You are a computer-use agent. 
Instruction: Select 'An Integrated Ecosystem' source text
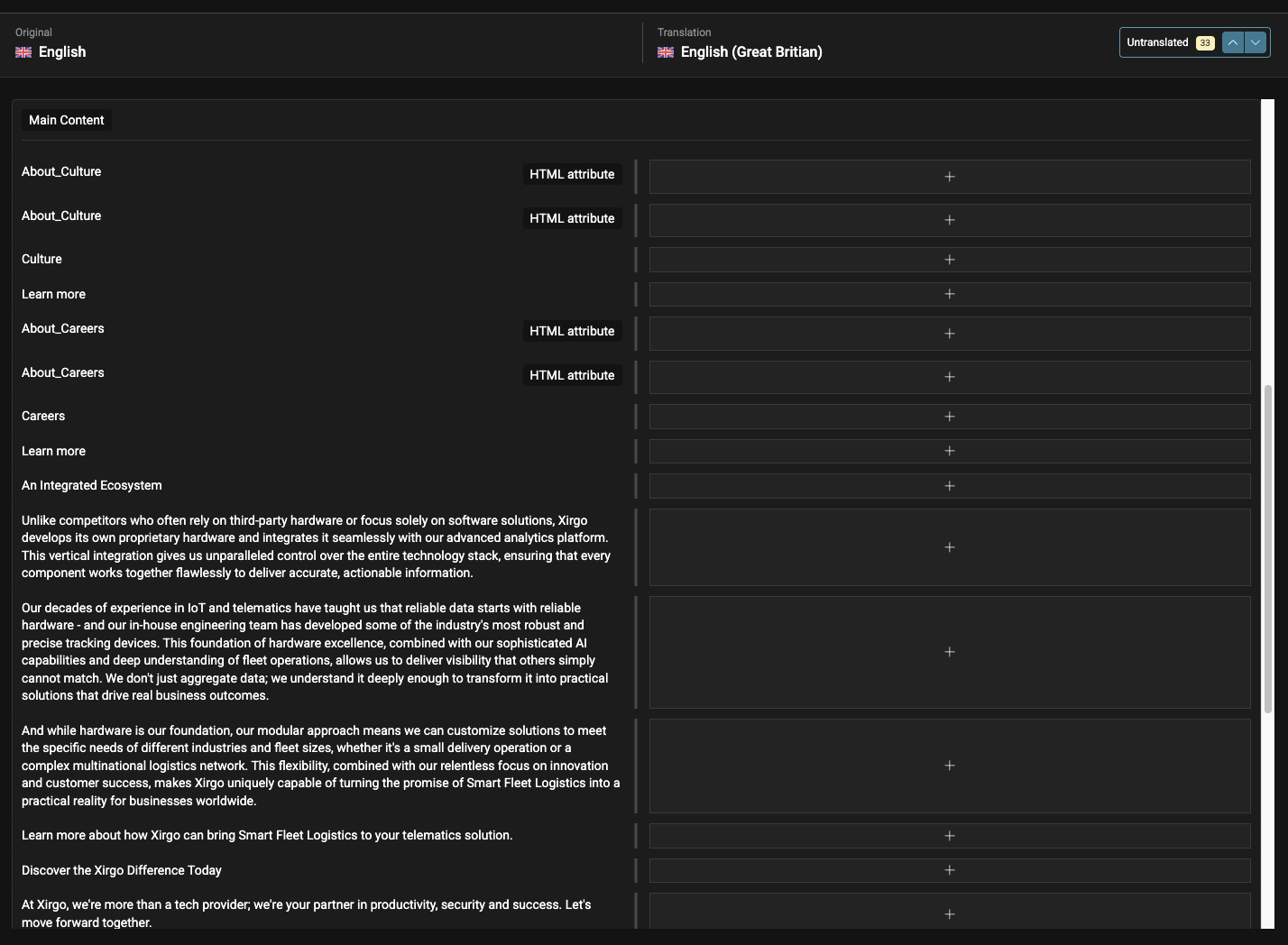pyautogui.click(x=92, y=485)
